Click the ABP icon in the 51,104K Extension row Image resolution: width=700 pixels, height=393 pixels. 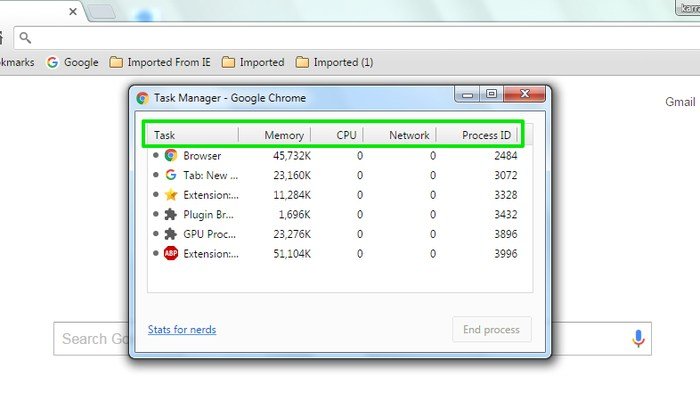[171, 254]
